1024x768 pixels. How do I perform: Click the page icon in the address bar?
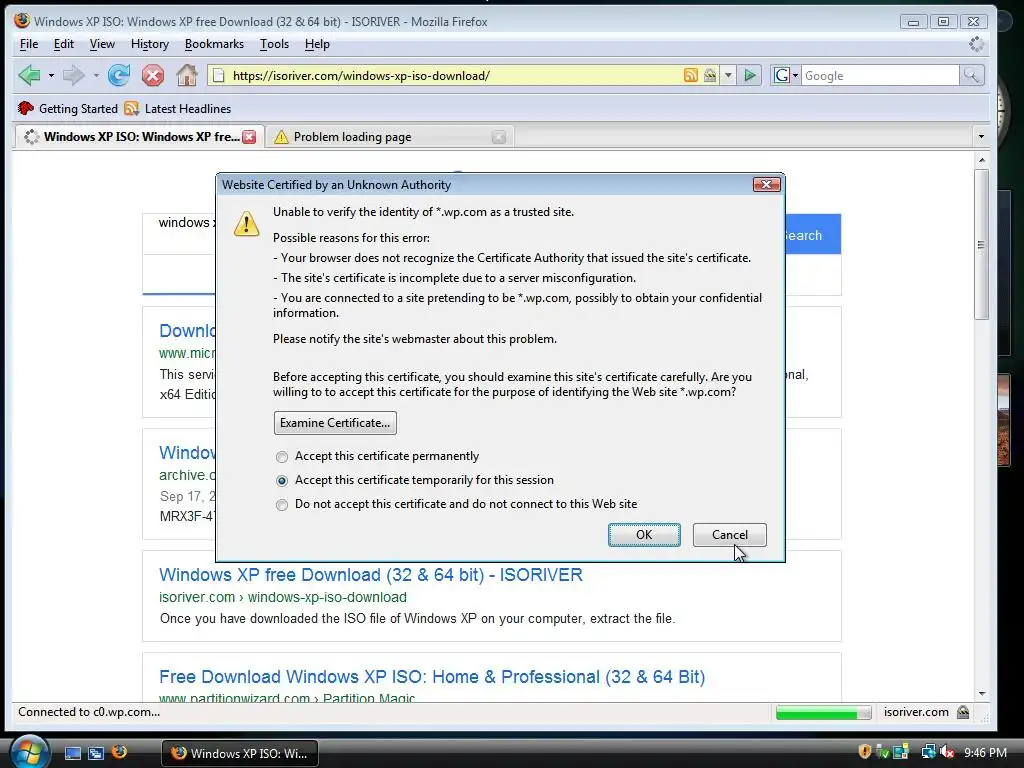(219, 75)
